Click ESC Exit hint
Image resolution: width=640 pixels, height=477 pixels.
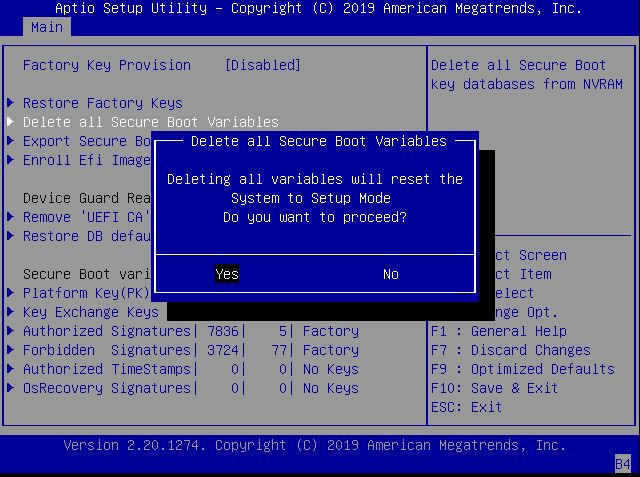(x=467, y=407)
